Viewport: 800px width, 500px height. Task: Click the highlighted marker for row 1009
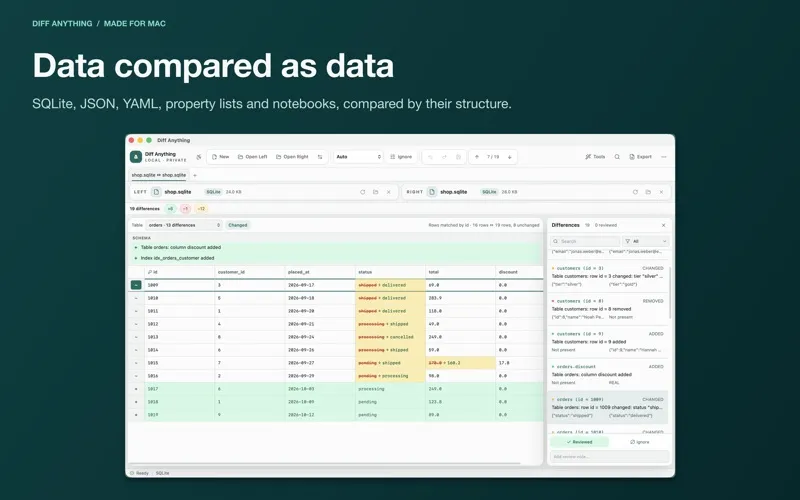136,285
